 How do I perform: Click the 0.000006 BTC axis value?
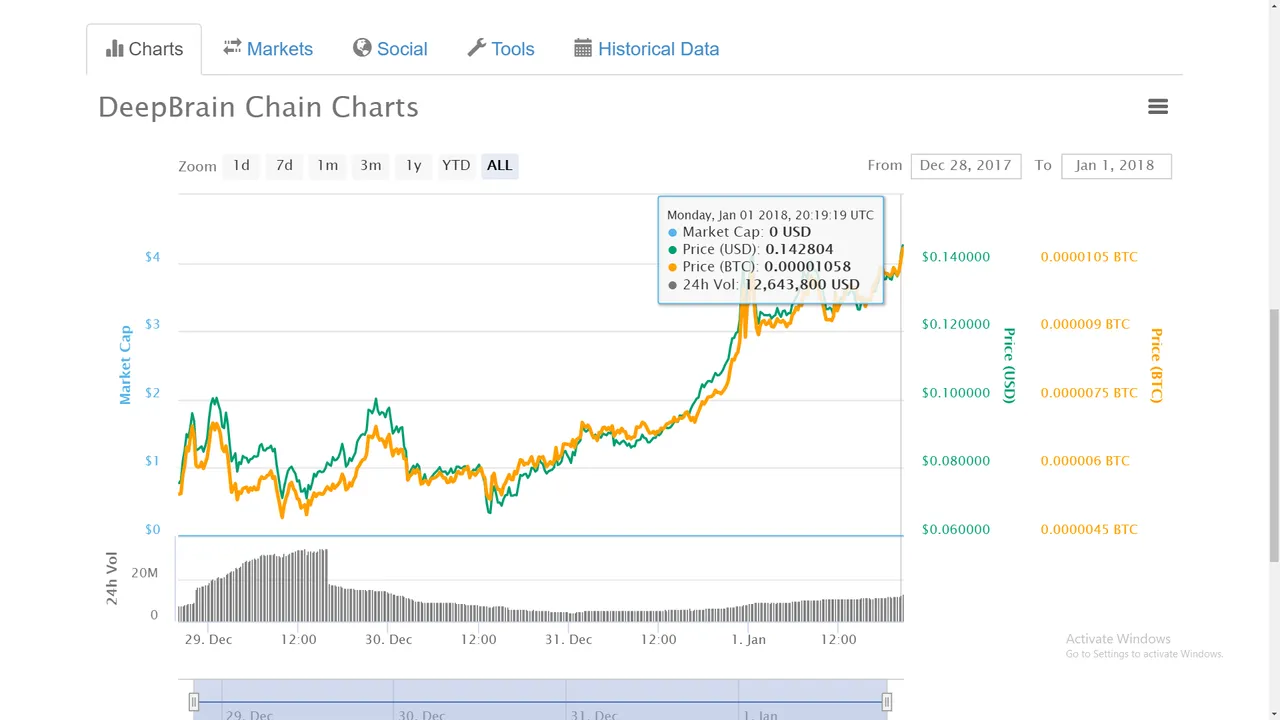tap(1085, 461)
